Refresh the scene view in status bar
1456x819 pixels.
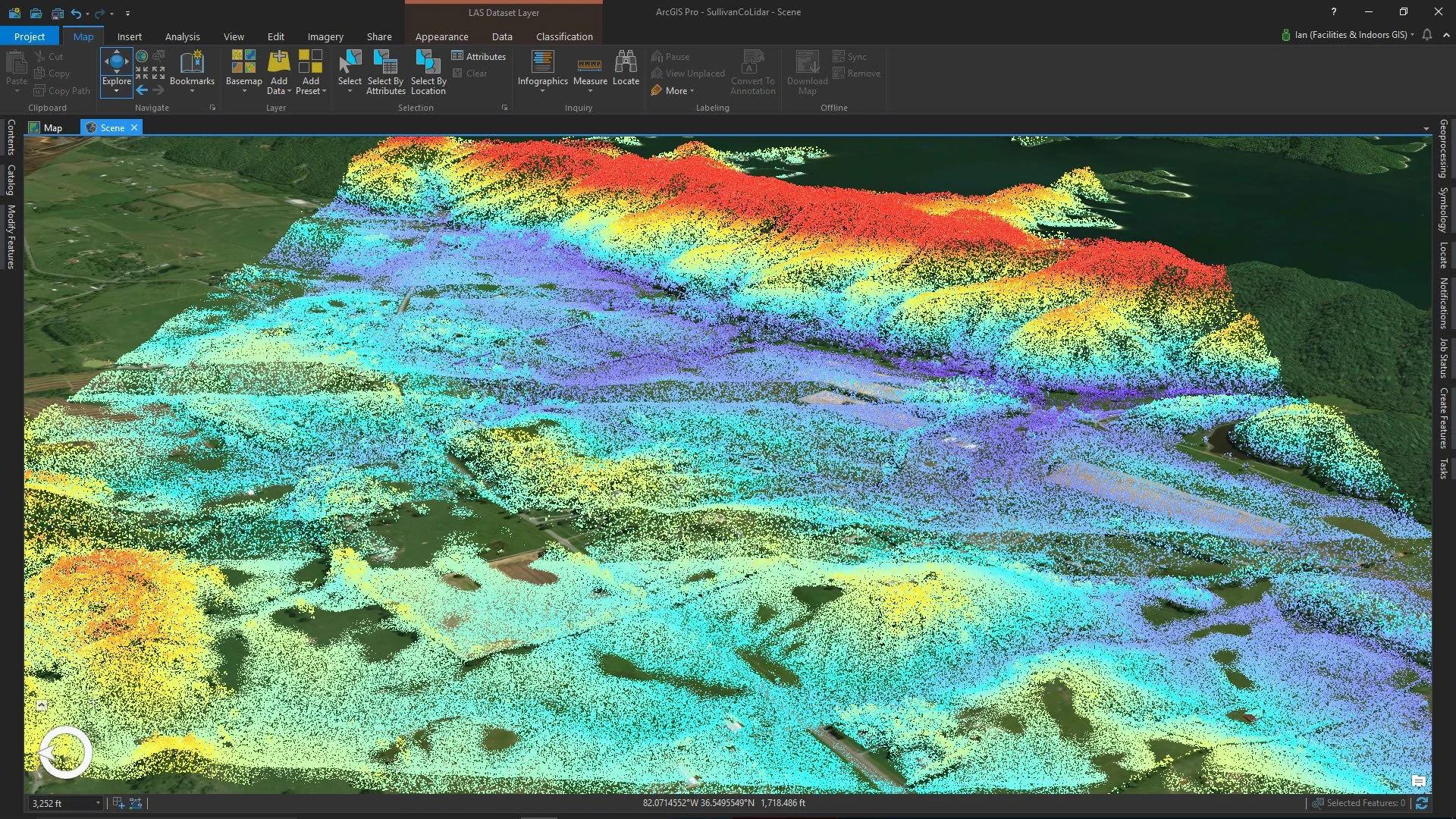[1422, 802]
